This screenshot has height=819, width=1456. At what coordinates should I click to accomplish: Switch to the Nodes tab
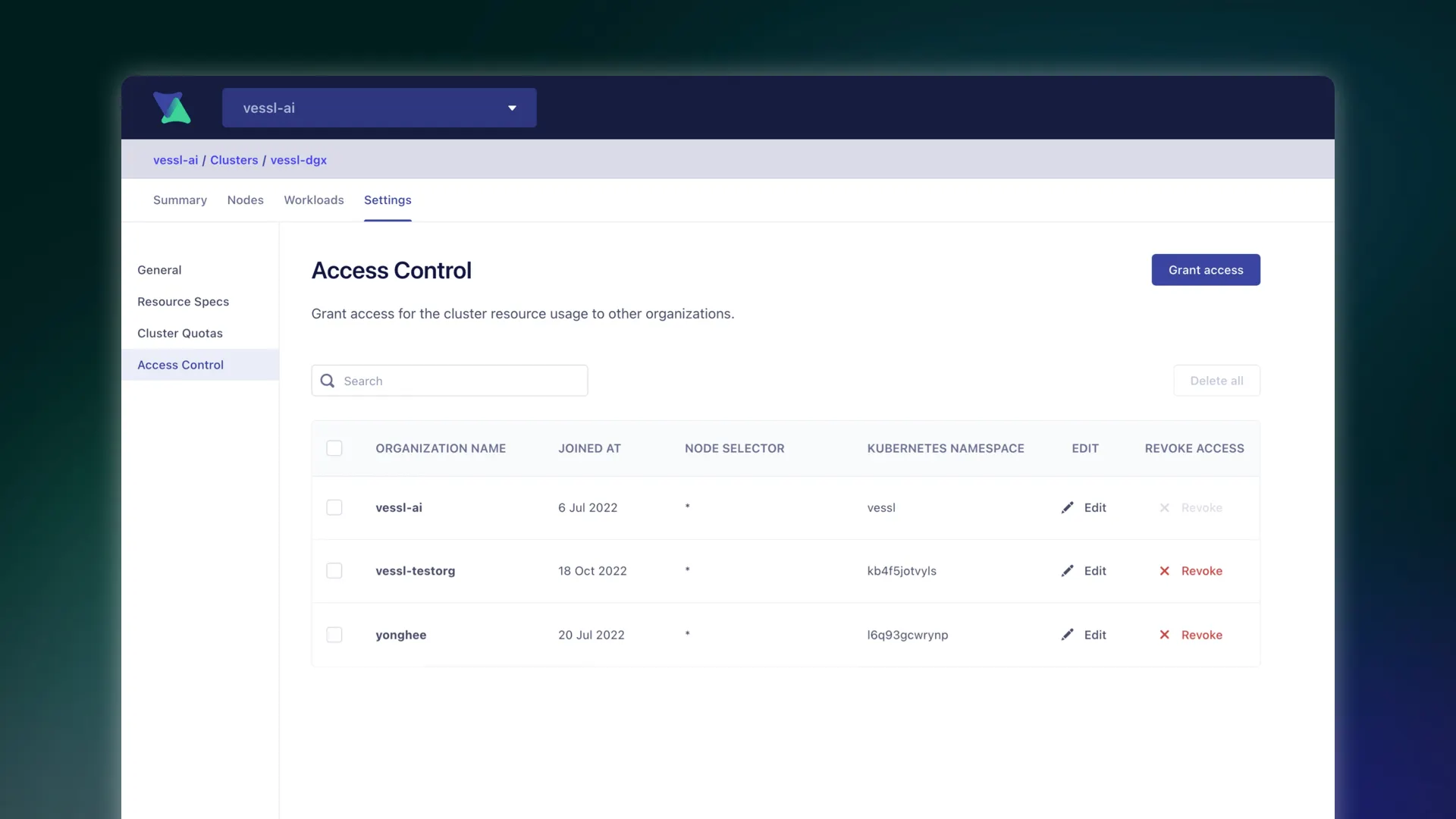(x=245, y=200)
